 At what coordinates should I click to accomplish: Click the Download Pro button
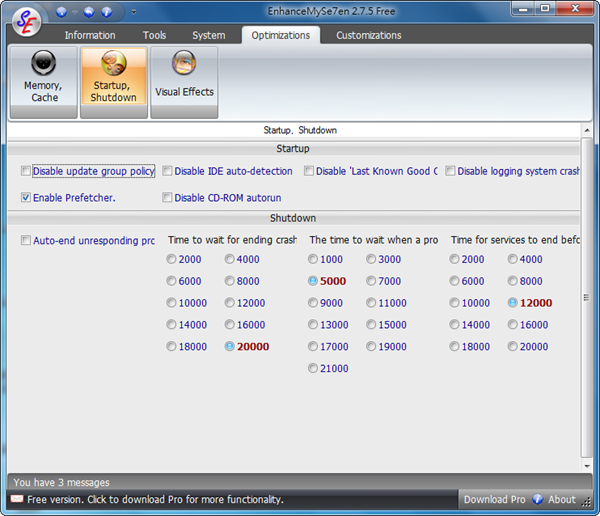[x=494, y=499]
